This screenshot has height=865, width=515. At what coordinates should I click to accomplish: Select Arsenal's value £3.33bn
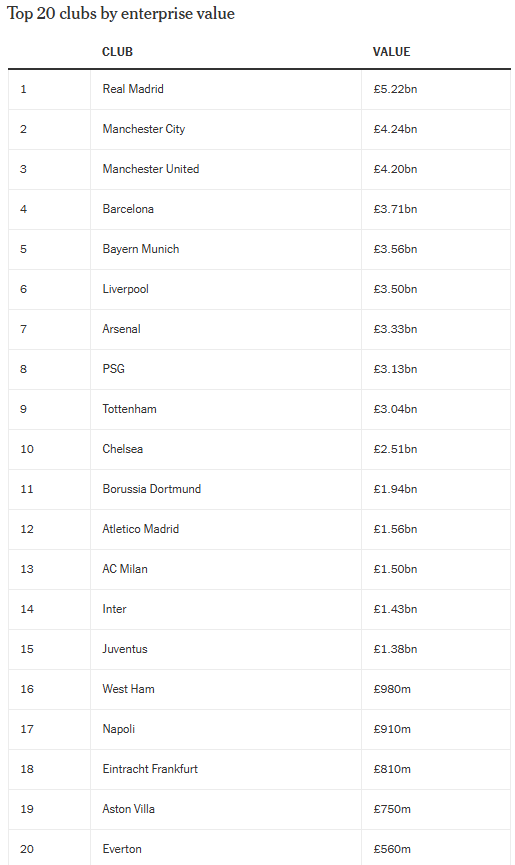click(395, 329)
